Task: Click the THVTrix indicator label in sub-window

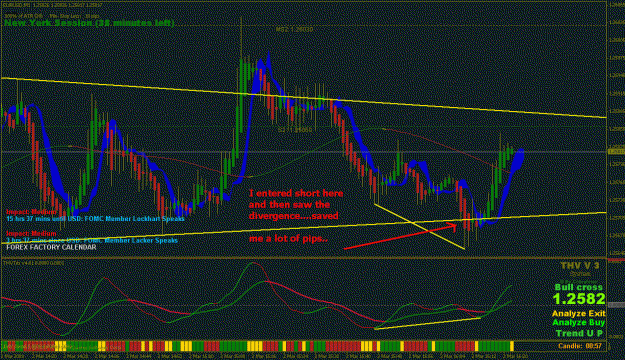Action: 33,263
